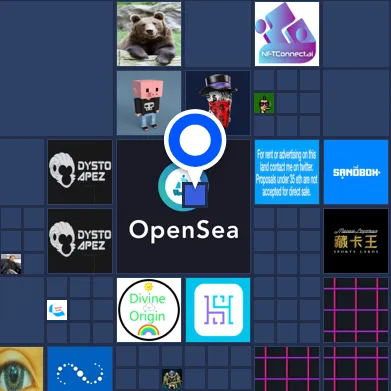
Task: Select the upper Dysto Apez tile
Action: pos(80,172)
